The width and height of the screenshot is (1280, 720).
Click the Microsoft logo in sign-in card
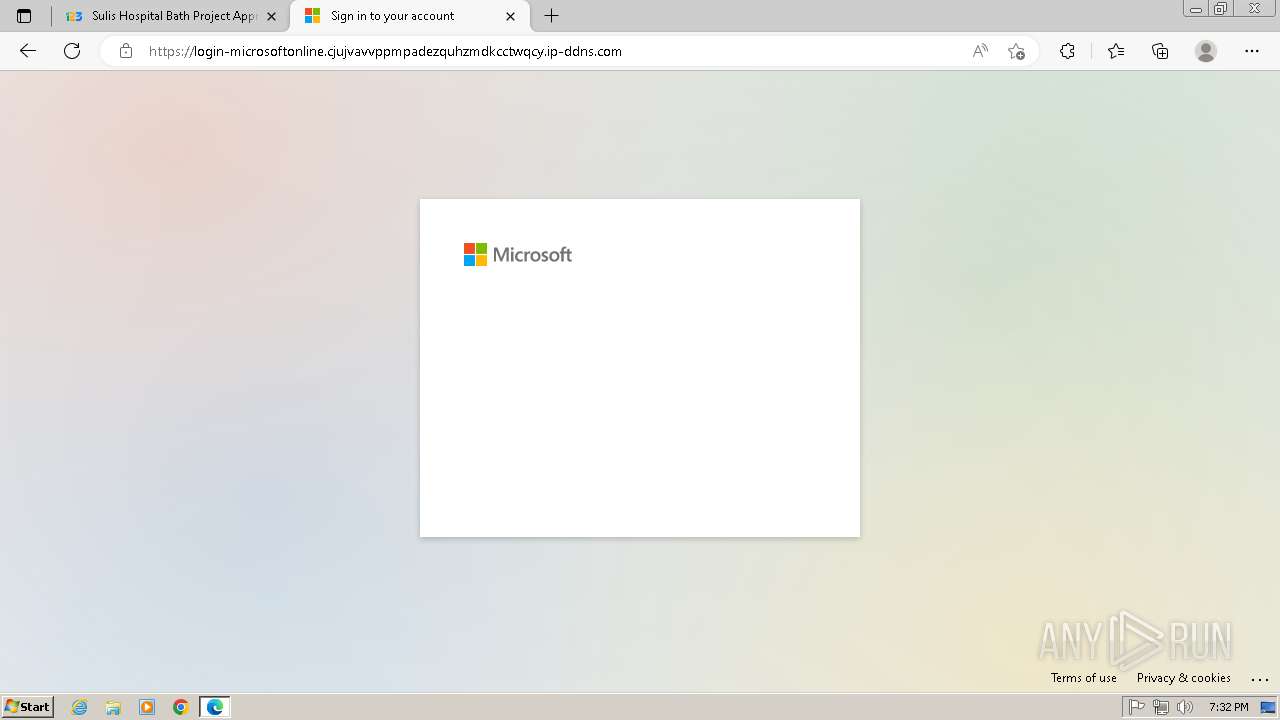pyautogui.click(x=518, y=255)
